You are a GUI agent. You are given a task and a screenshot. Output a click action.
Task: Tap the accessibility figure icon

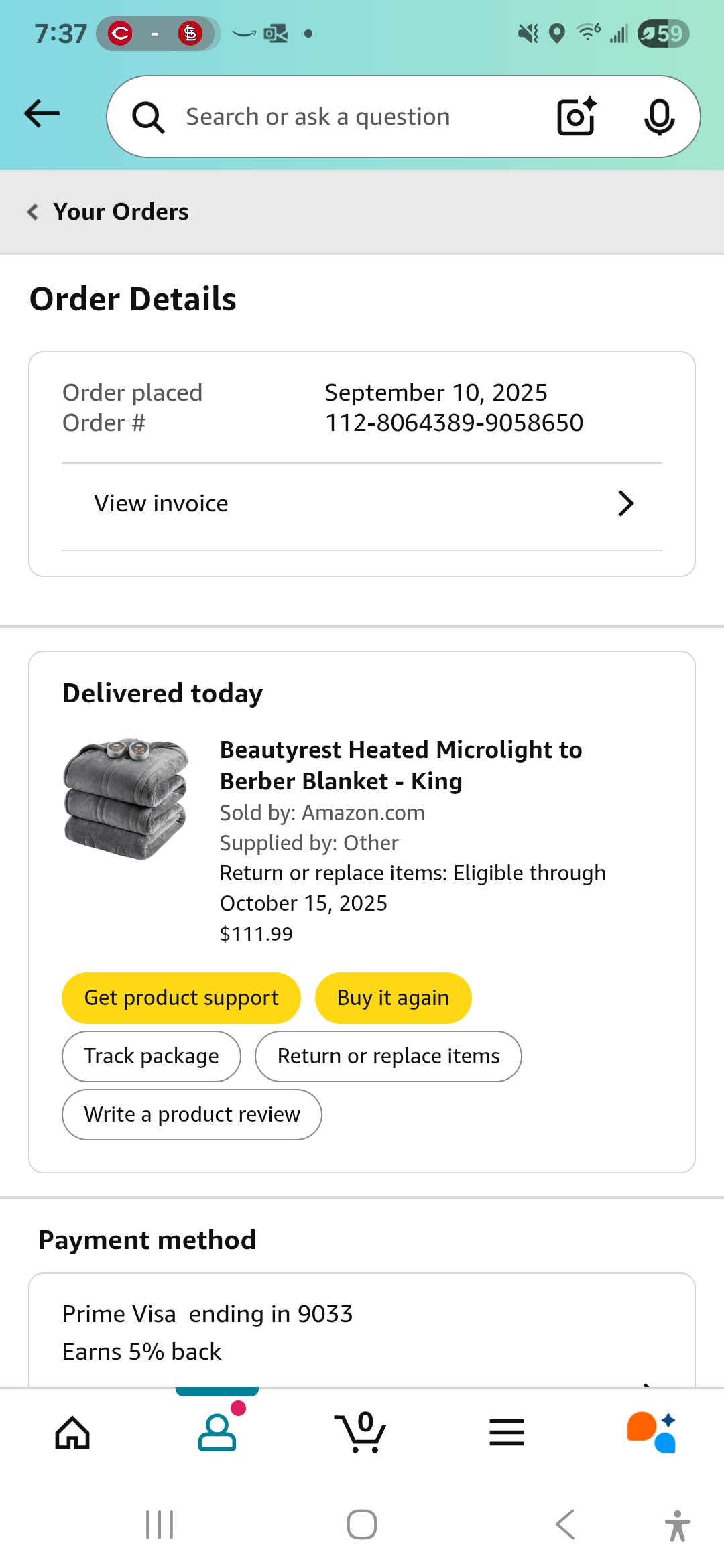tap(678, 1526)
